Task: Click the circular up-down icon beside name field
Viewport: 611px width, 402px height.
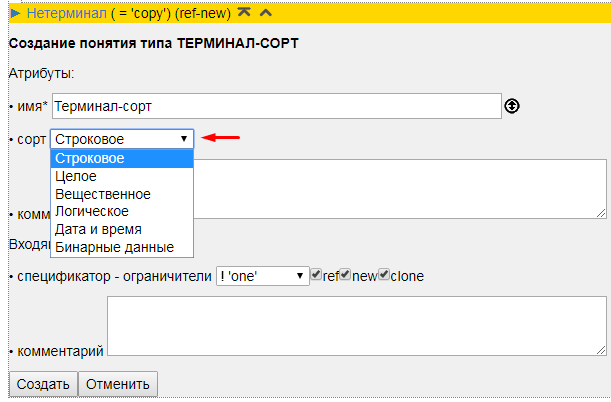Action: (512, 105)
